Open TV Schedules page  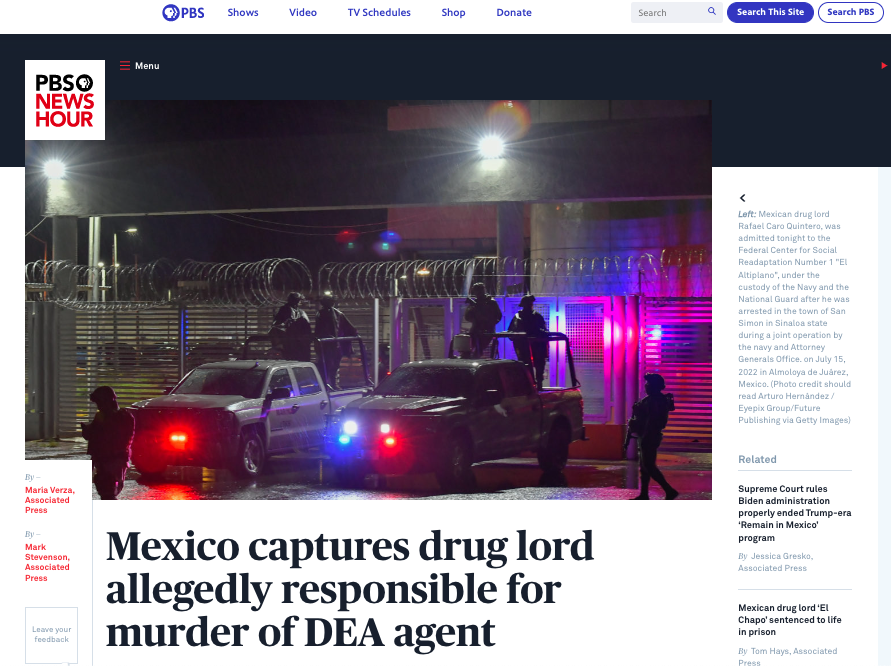click(x=379, y=13)
